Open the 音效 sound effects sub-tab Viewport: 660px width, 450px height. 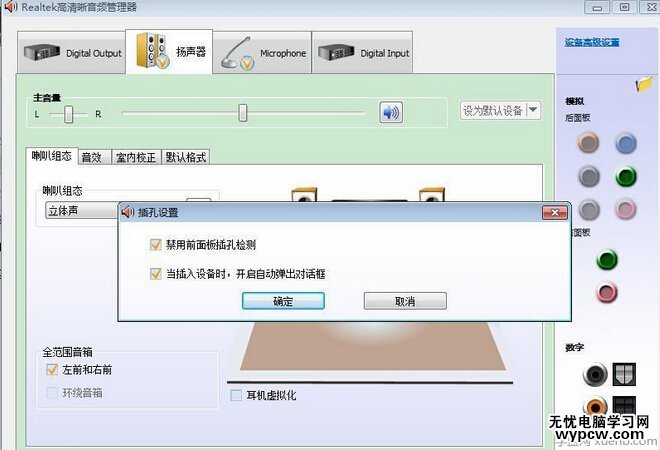[x=94, y=157]
